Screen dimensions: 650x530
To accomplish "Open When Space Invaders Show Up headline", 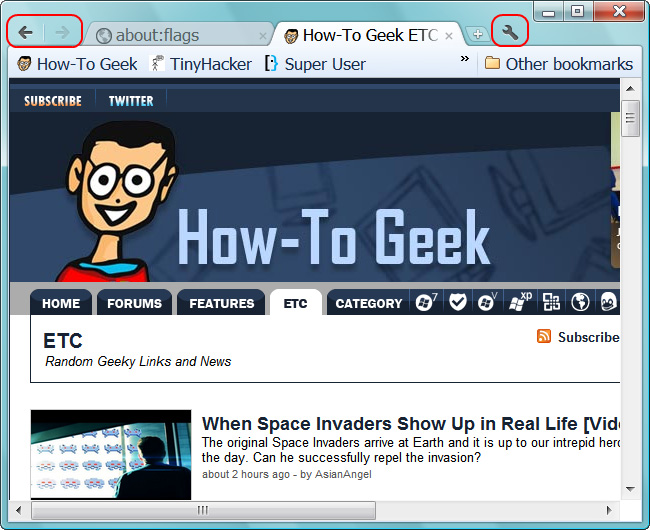I will pos(410,424).
